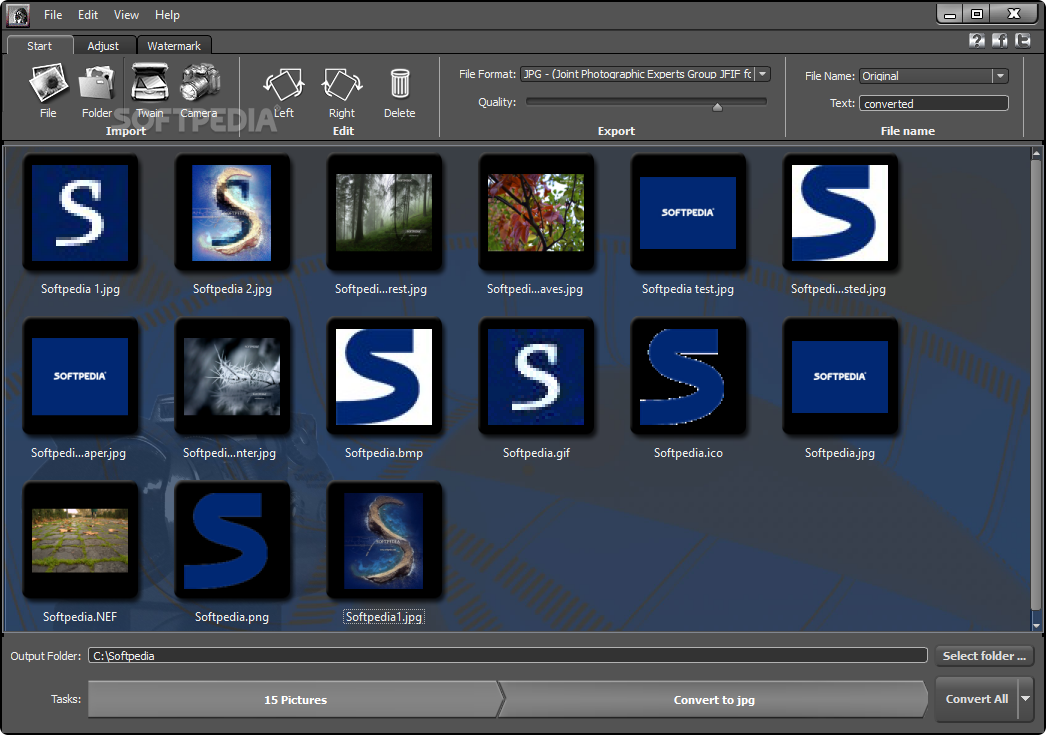Select the Softpedia.NEF thumbnail

click(x=80, y=539)
